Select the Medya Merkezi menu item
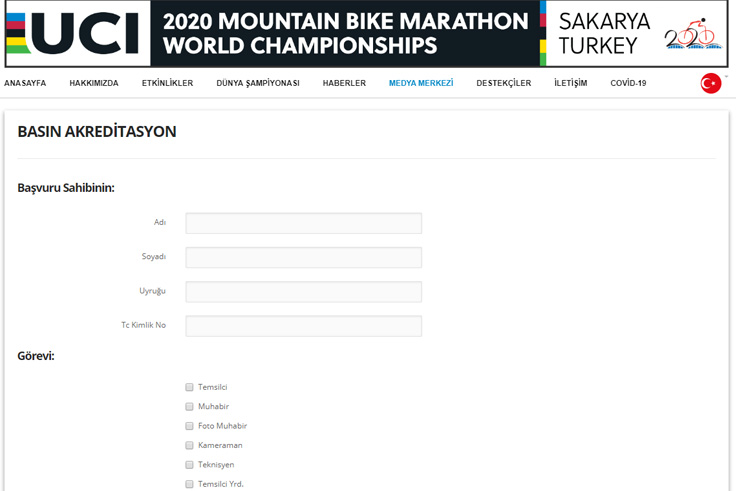The width and height of the screenshot is (736, 491). [421, 83]
